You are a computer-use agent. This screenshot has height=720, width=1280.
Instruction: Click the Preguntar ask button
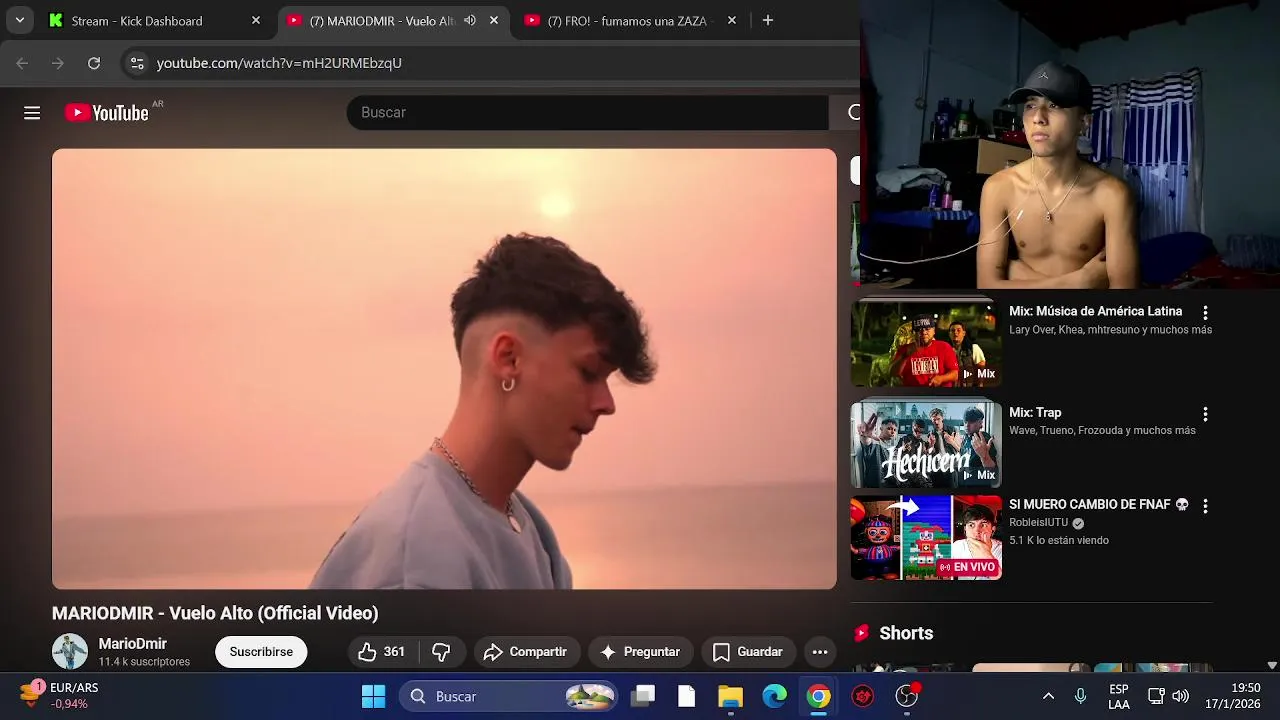(640, 652)
